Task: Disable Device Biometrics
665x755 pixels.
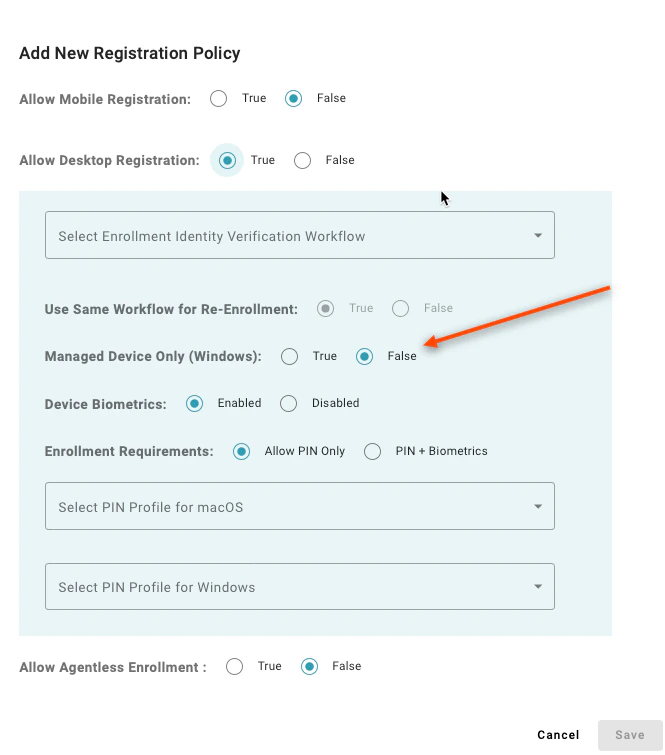Action: [x=288, y=404]
